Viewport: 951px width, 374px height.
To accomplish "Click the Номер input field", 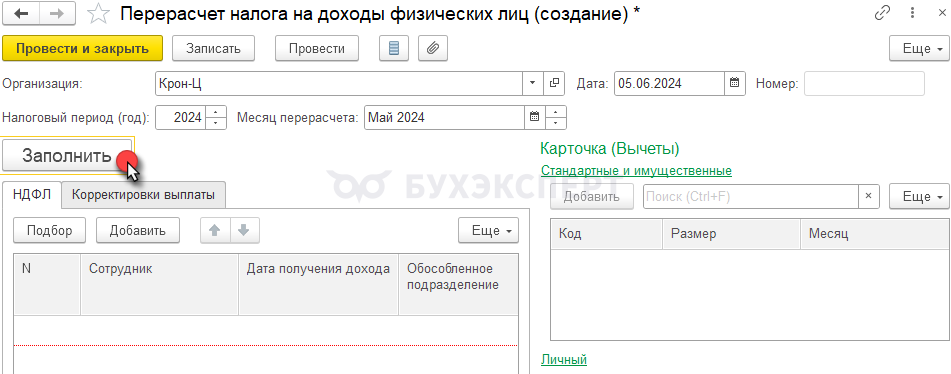I will [864, 84].
